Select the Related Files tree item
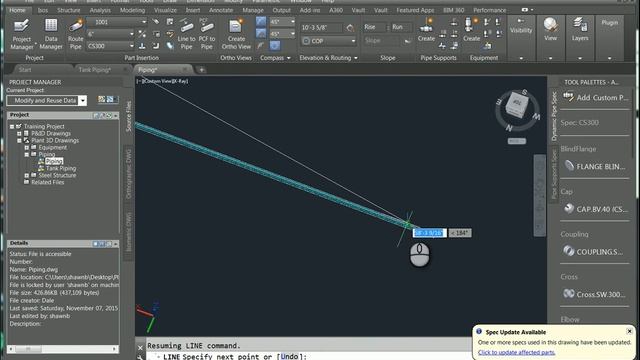Image resolution: width=640 pixels, height=360 pixels. tap(48, 182)
